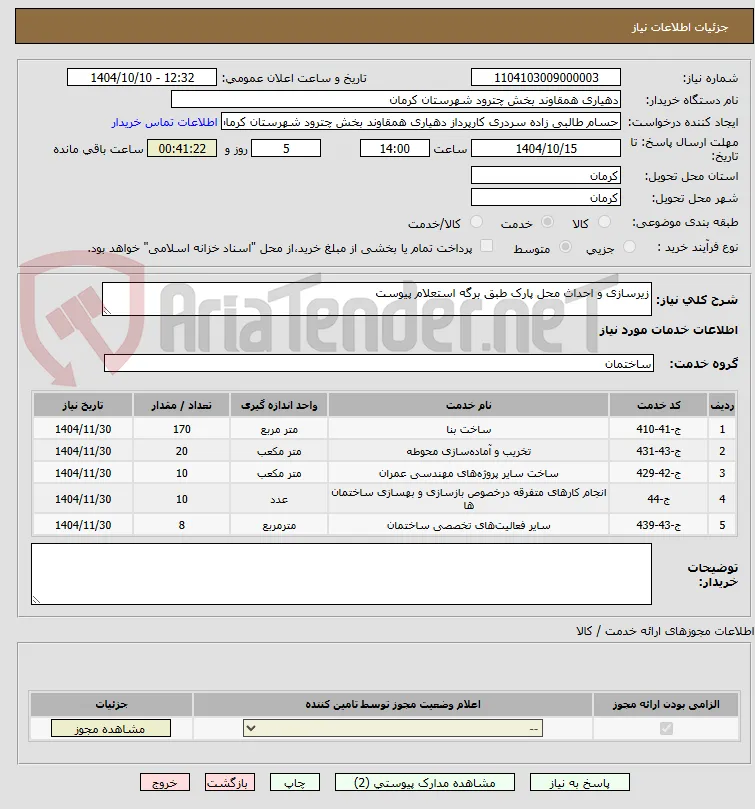The height and width of the screenshot is (809, 755).
Task: Click the نام دستگاه خریدار field
Action: (x=396, y=100)
